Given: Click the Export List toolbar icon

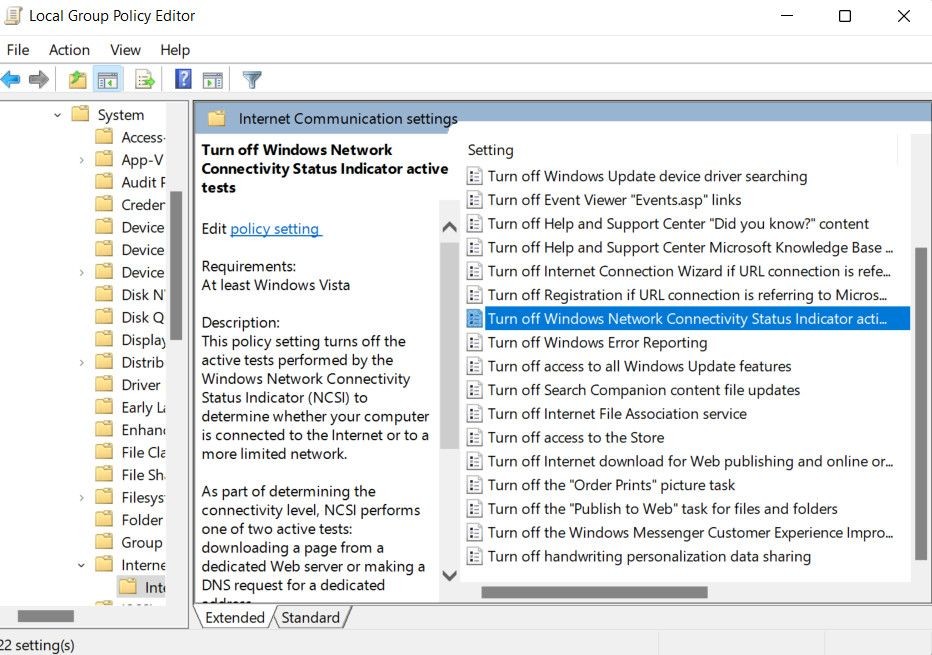Looking at the screenshot, I should coord(144,79).
